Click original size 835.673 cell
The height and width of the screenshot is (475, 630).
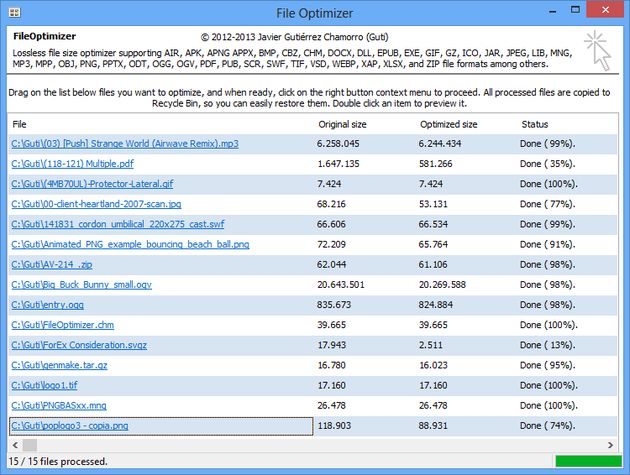[x=334, y=305]
